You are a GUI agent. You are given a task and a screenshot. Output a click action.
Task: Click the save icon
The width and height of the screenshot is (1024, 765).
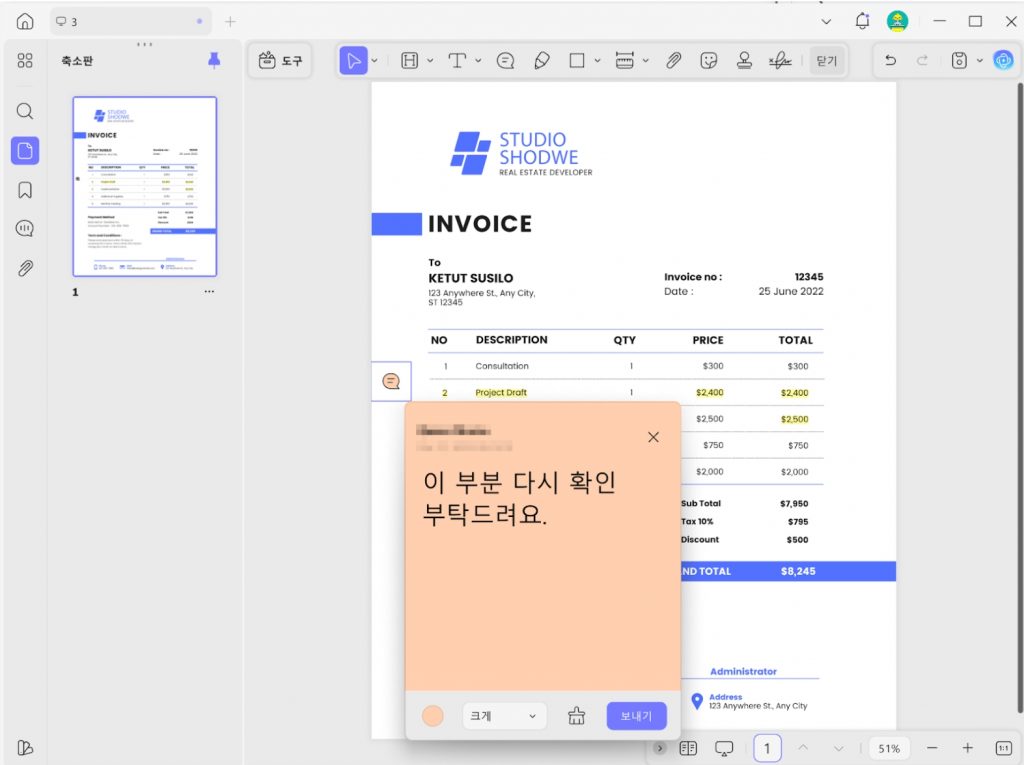pos(959,61)
